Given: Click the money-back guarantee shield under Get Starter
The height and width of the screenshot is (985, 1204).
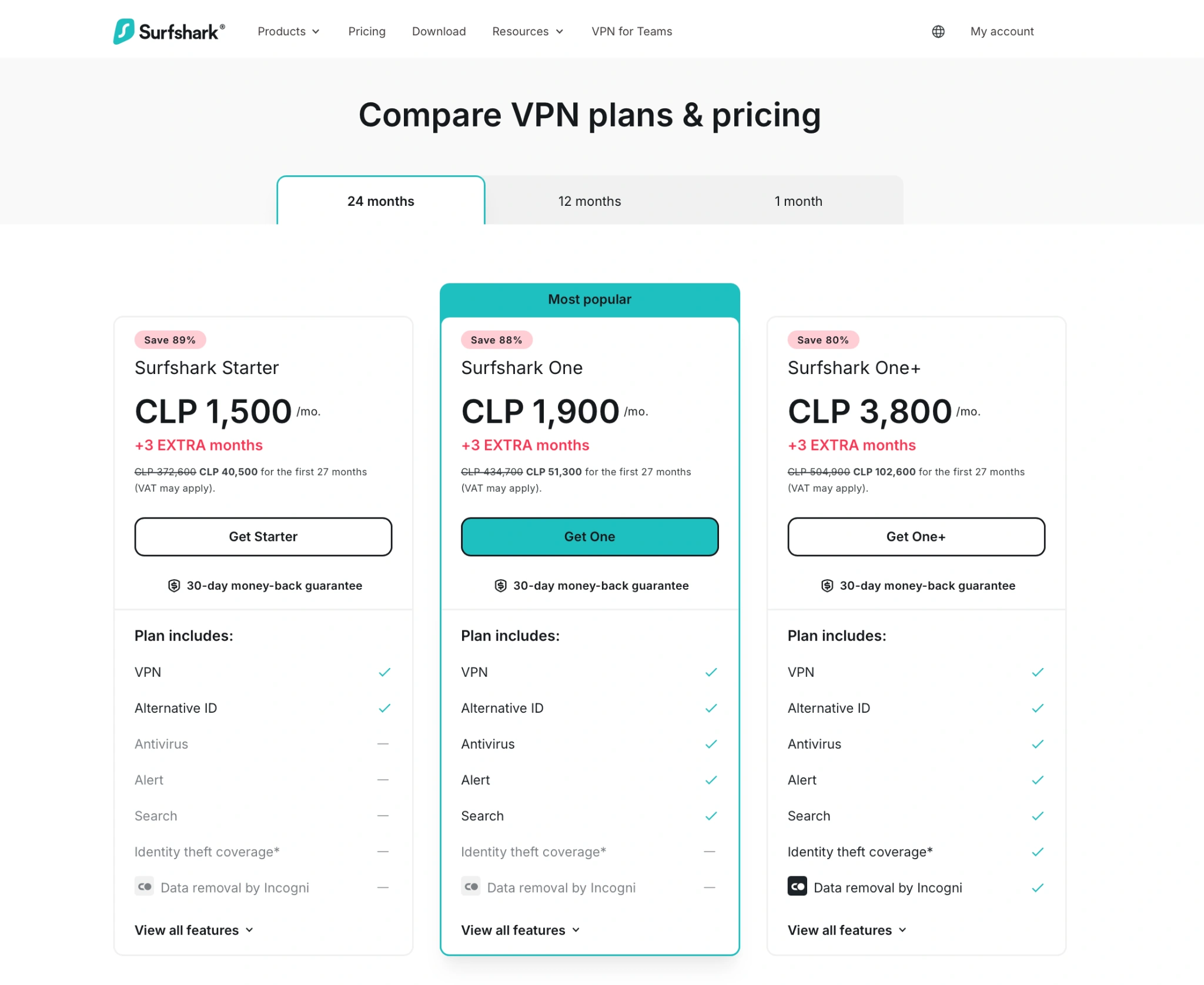Looking at the screenshot, I should 174,585.
